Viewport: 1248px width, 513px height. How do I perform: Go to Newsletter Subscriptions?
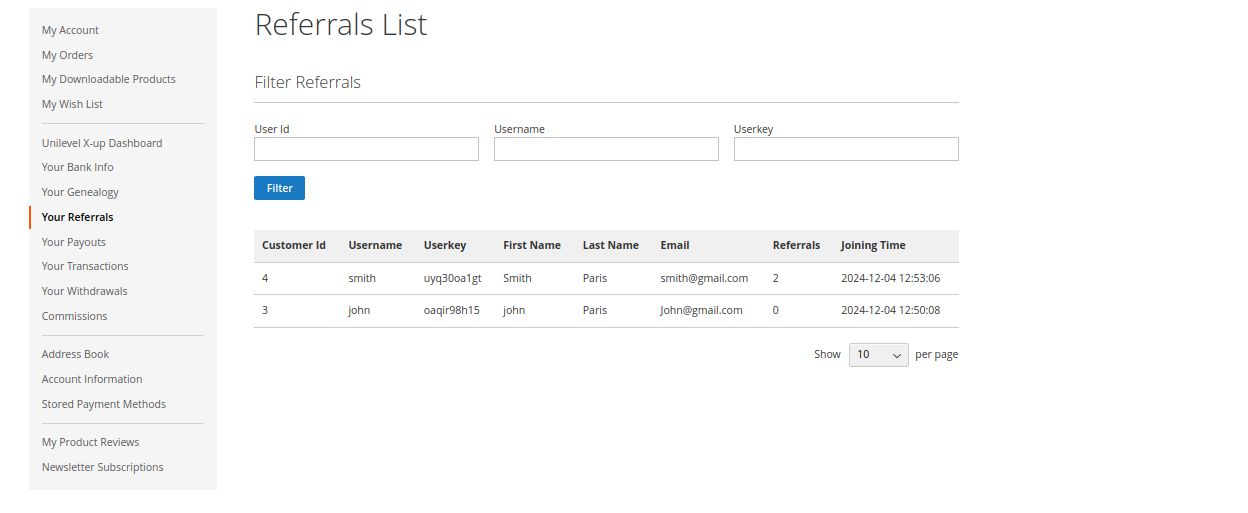102,467
